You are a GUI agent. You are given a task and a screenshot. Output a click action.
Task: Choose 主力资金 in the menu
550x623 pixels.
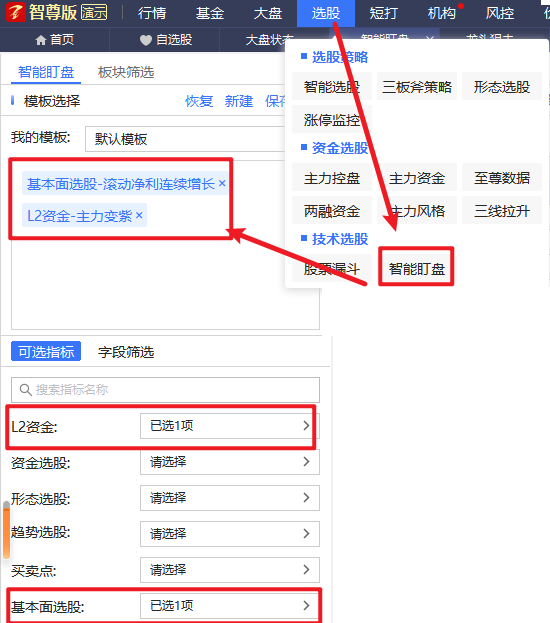[x=417, y=178]
